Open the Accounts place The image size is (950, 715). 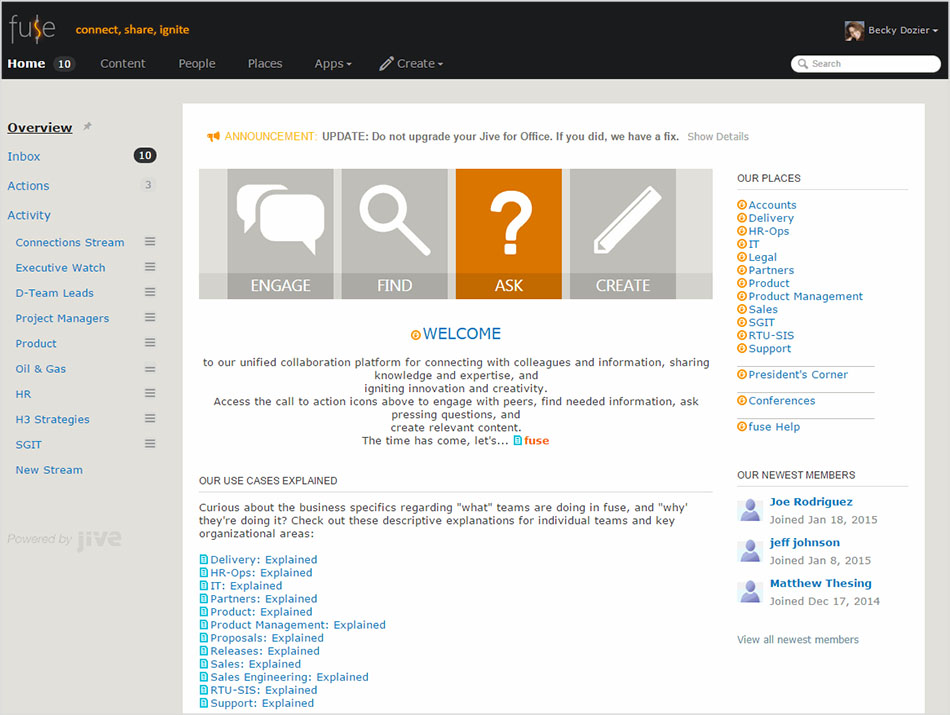(x=772, y=205)
